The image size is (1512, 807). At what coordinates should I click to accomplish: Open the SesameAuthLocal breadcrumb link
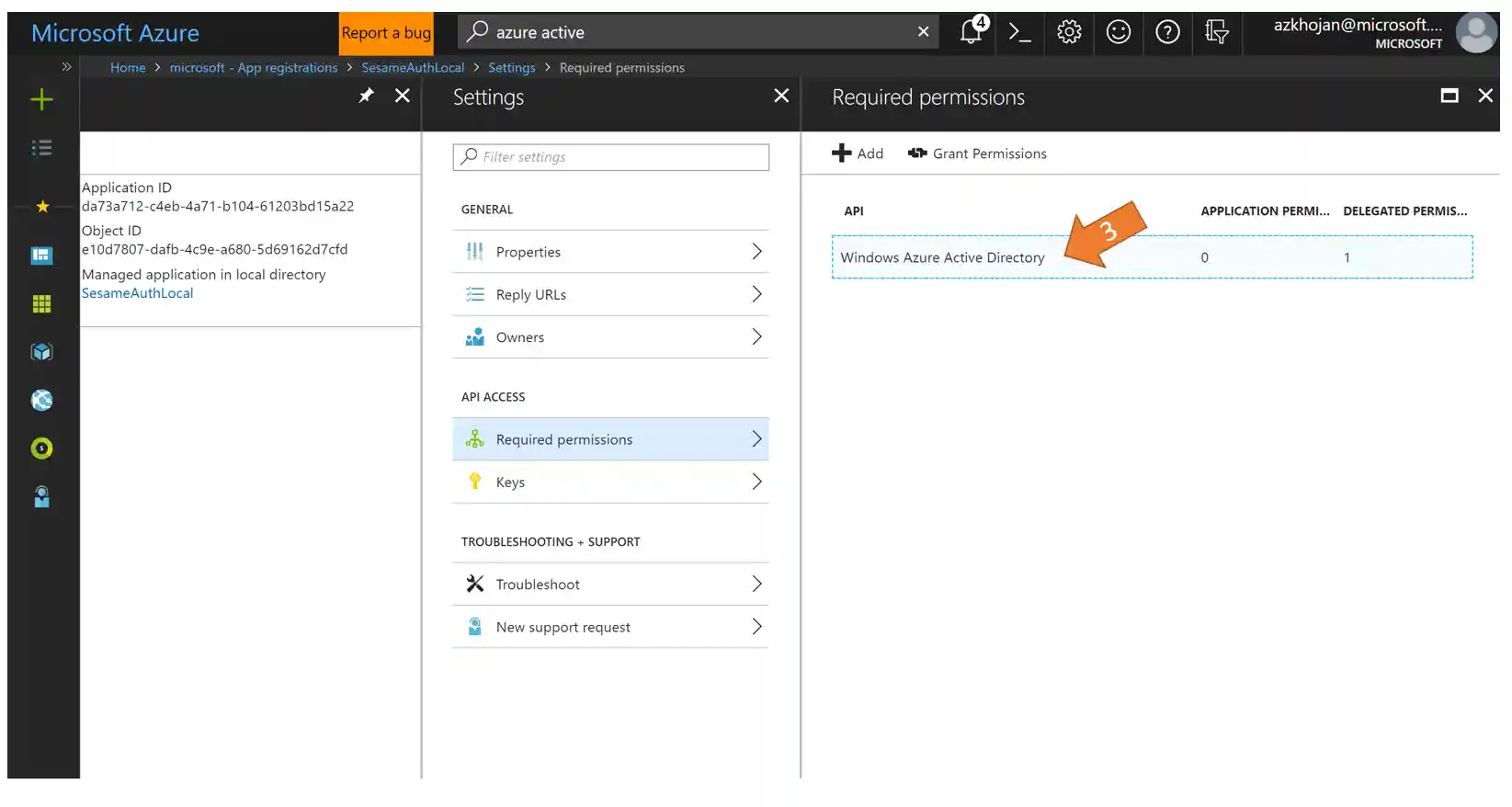point(413,68)
